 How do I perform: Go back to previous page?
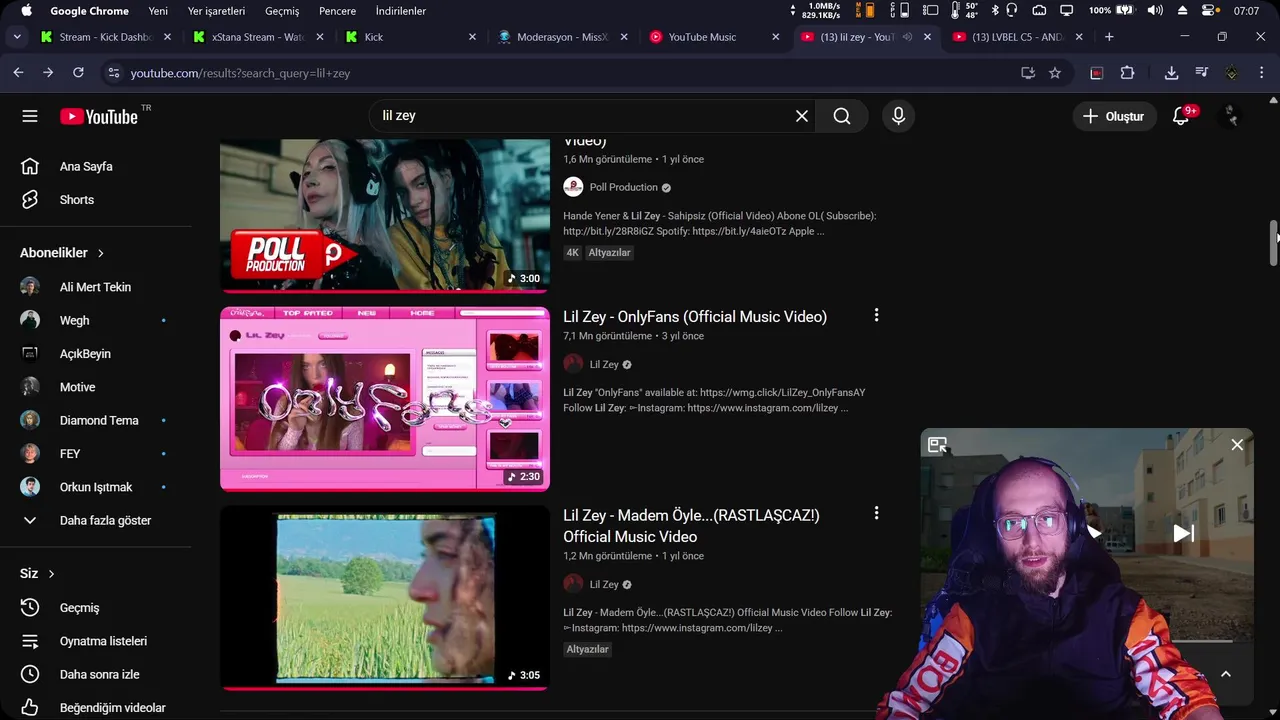[x=18, y=73]
